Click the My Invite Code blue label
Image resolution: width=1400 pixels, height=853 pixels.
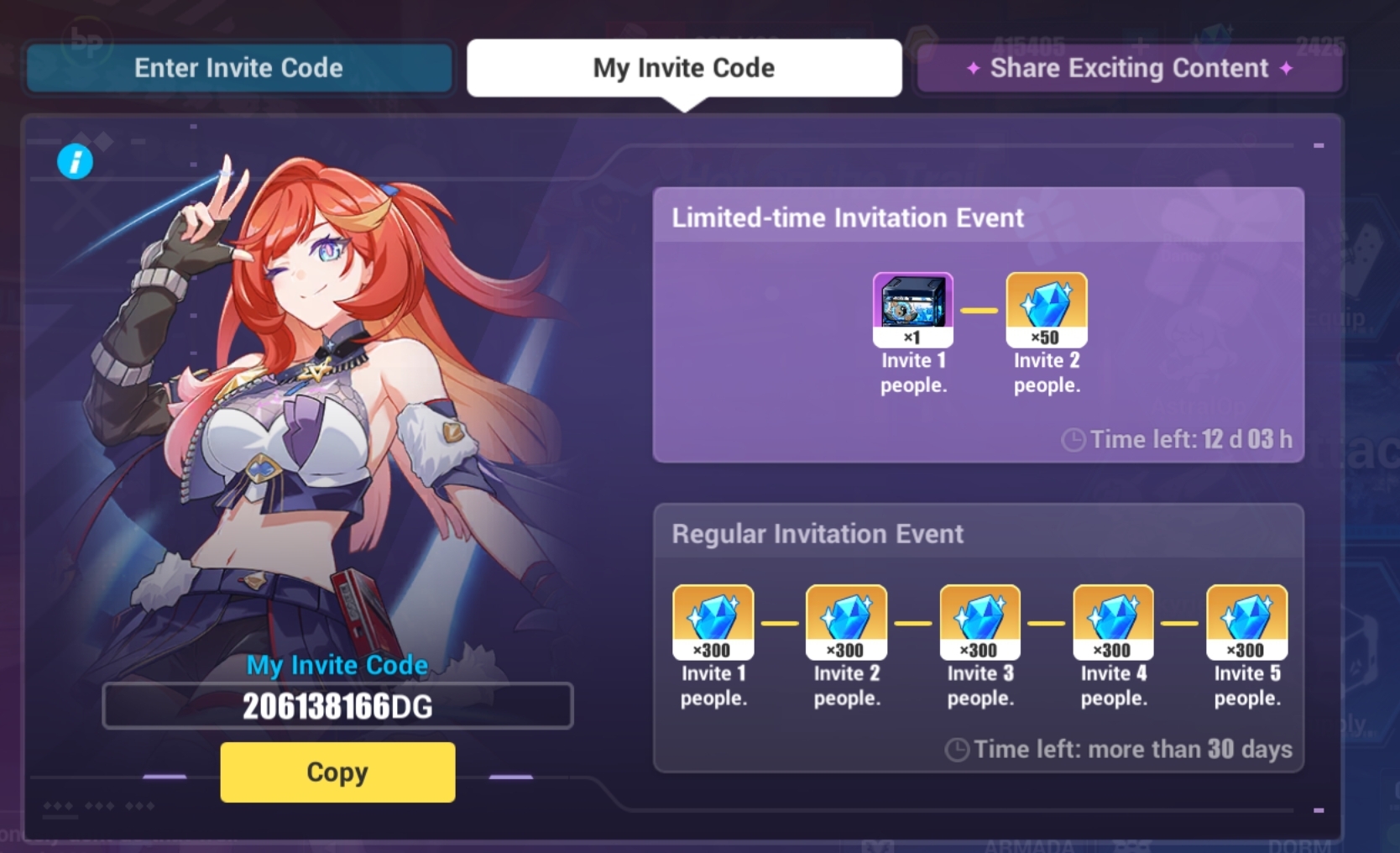(x=337, y=665)
